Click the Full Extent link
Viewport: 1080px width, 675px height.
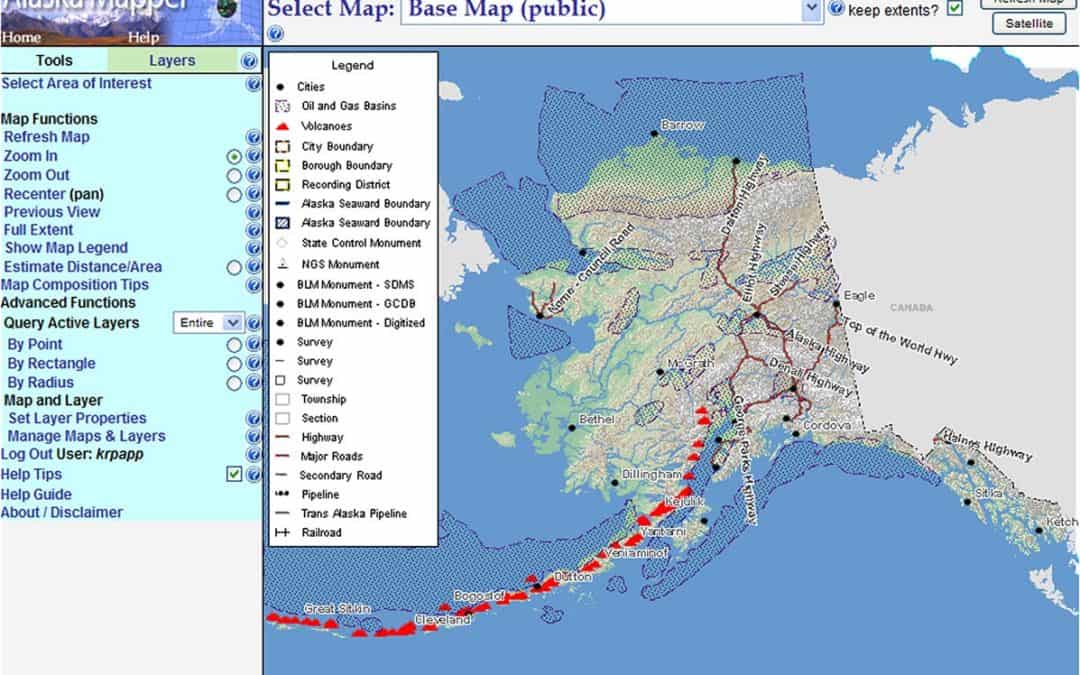tap(38, 230)
